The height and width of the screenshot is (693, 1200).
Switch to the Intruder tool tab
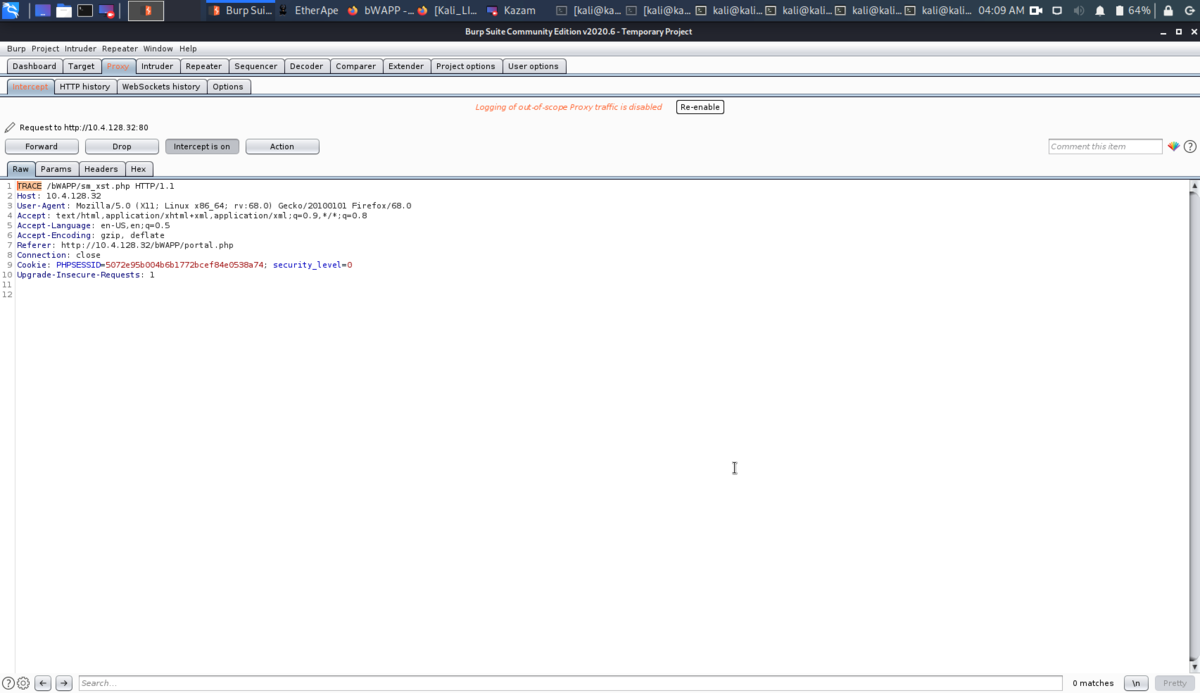click(x=157, y=66)
